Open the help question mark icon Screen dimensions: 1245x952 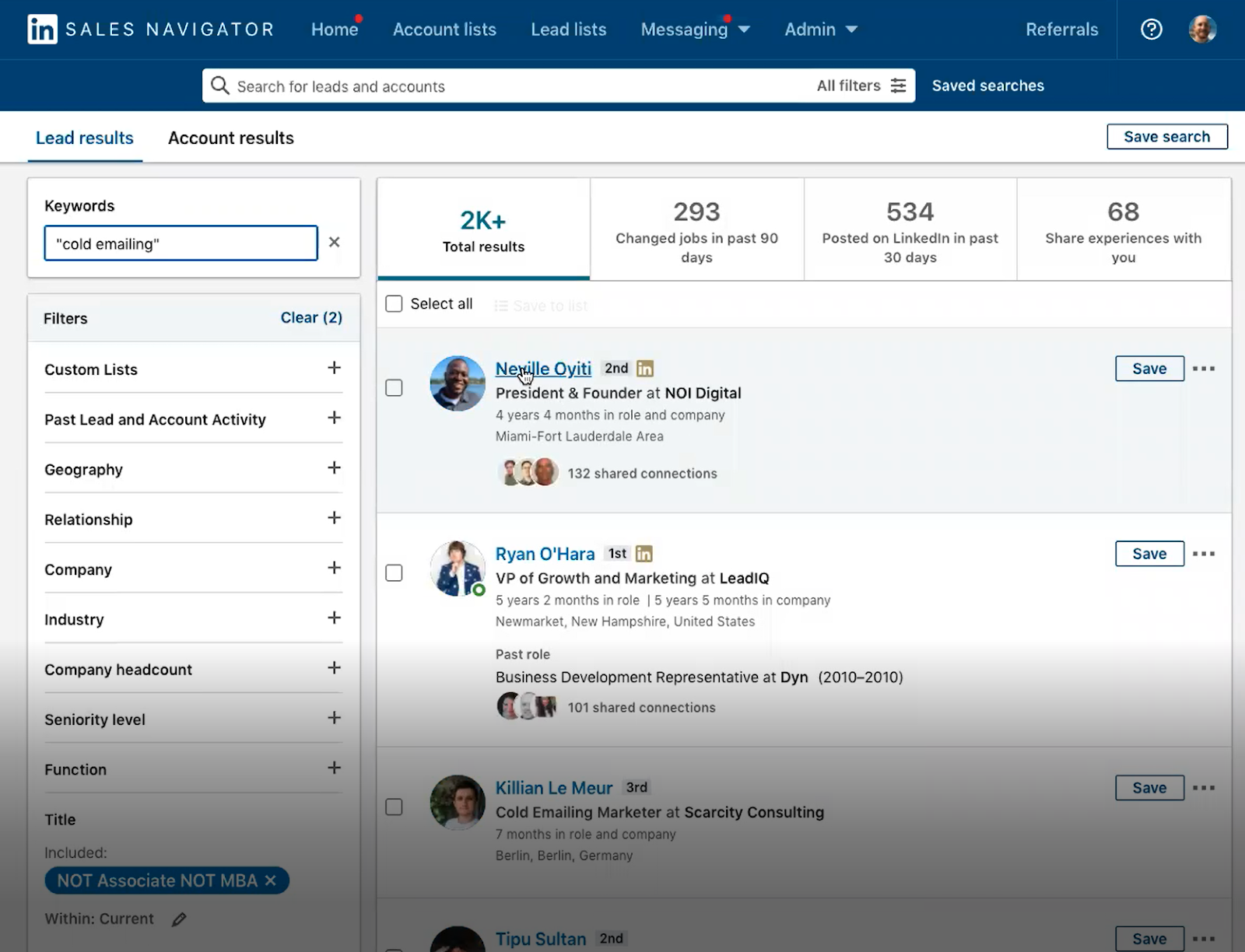(1152, 30)
